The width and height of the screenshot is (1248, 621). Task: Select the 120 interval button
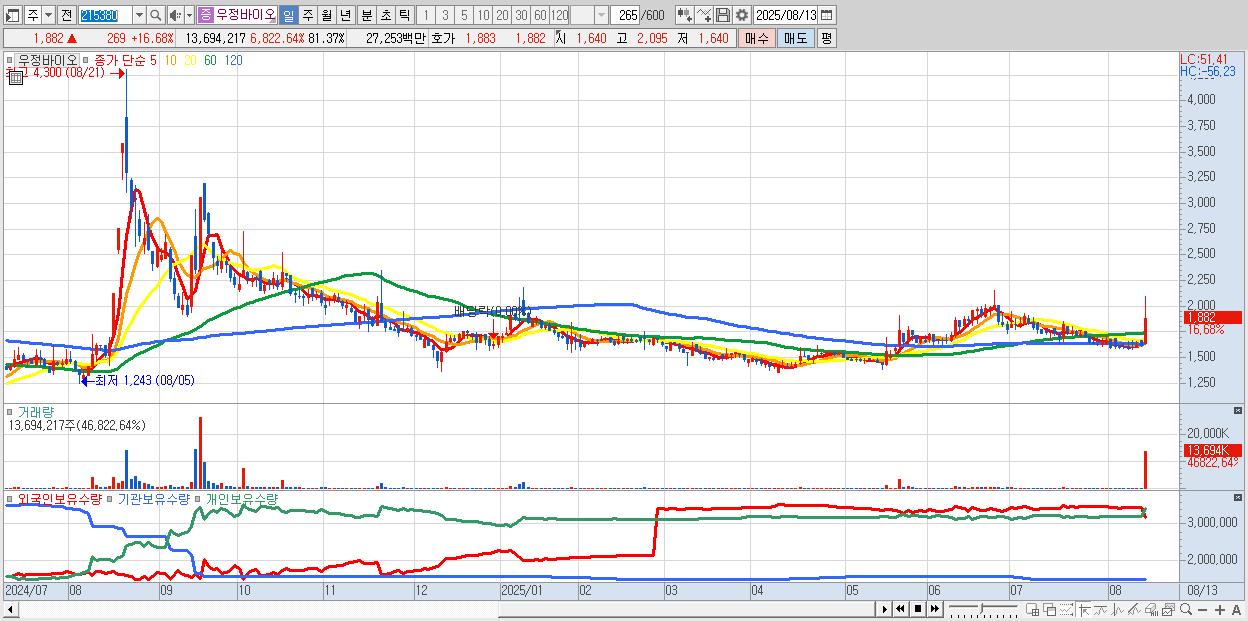point(559,15)
